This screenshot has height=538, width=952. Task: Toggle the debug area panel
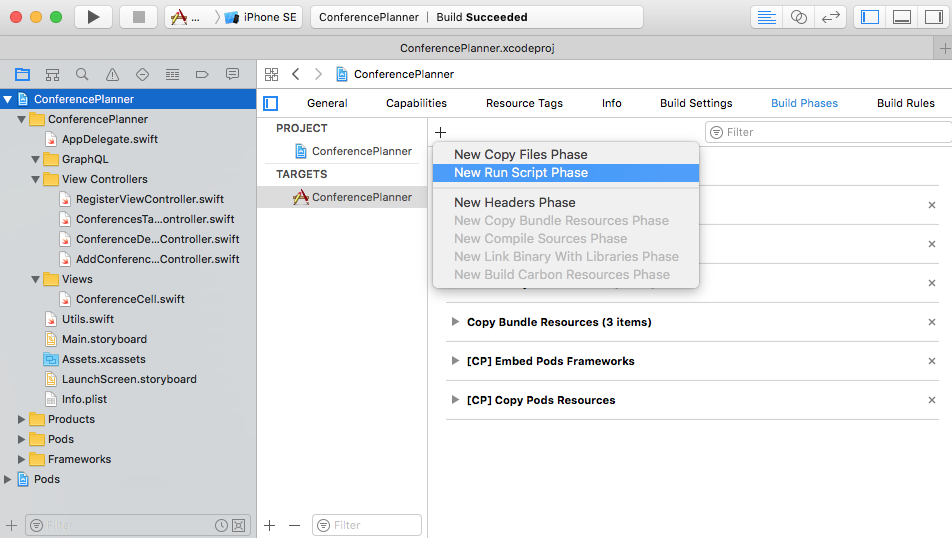(x=902, y=17)
